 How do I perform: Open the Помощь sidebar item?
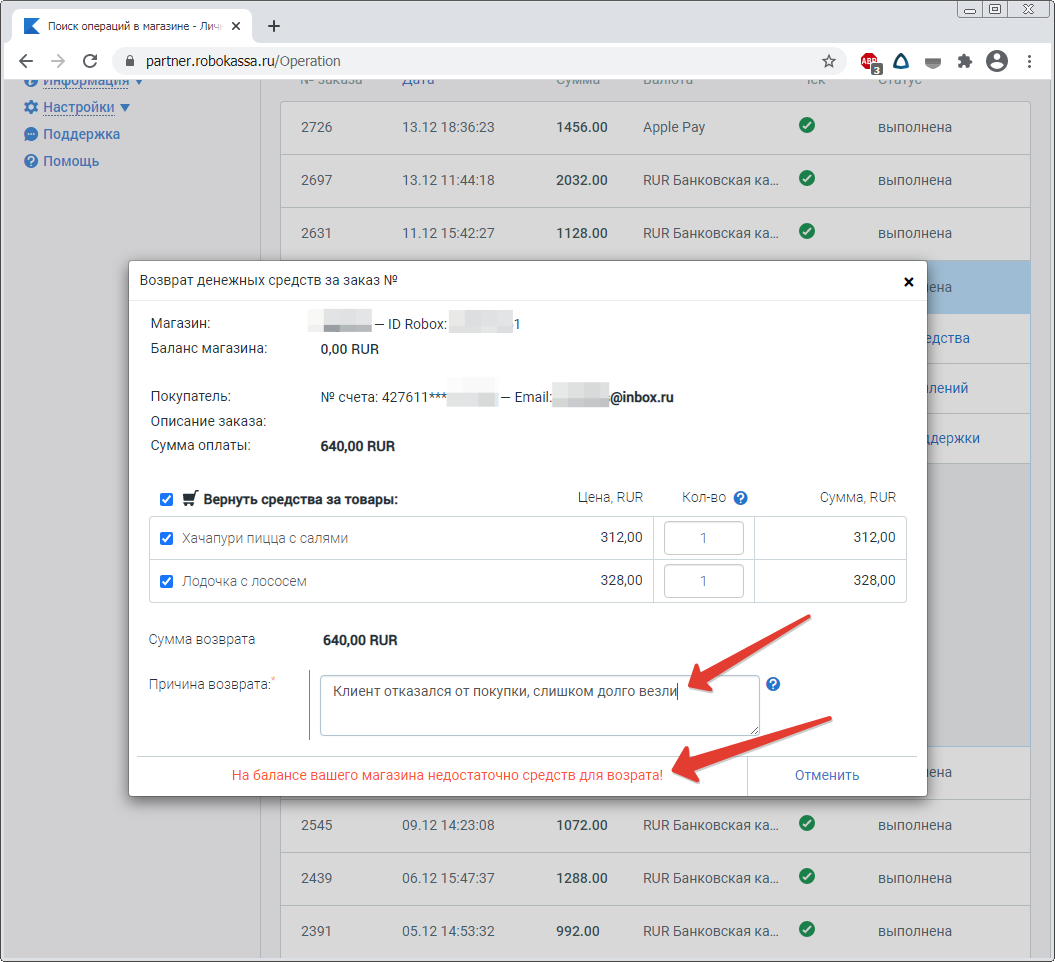pyautogui.click(x=70, y=161)
